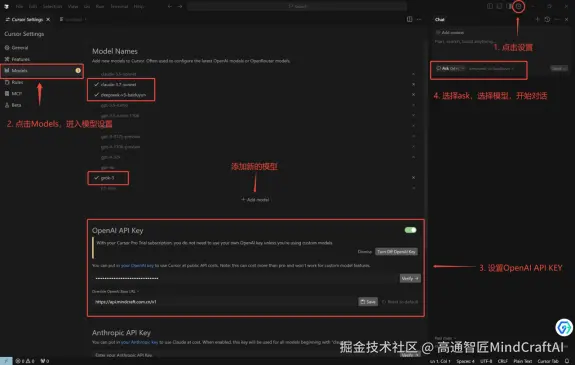Go forward with the right arrow
The width and height of the screenshot is (575, 365).
180,6
